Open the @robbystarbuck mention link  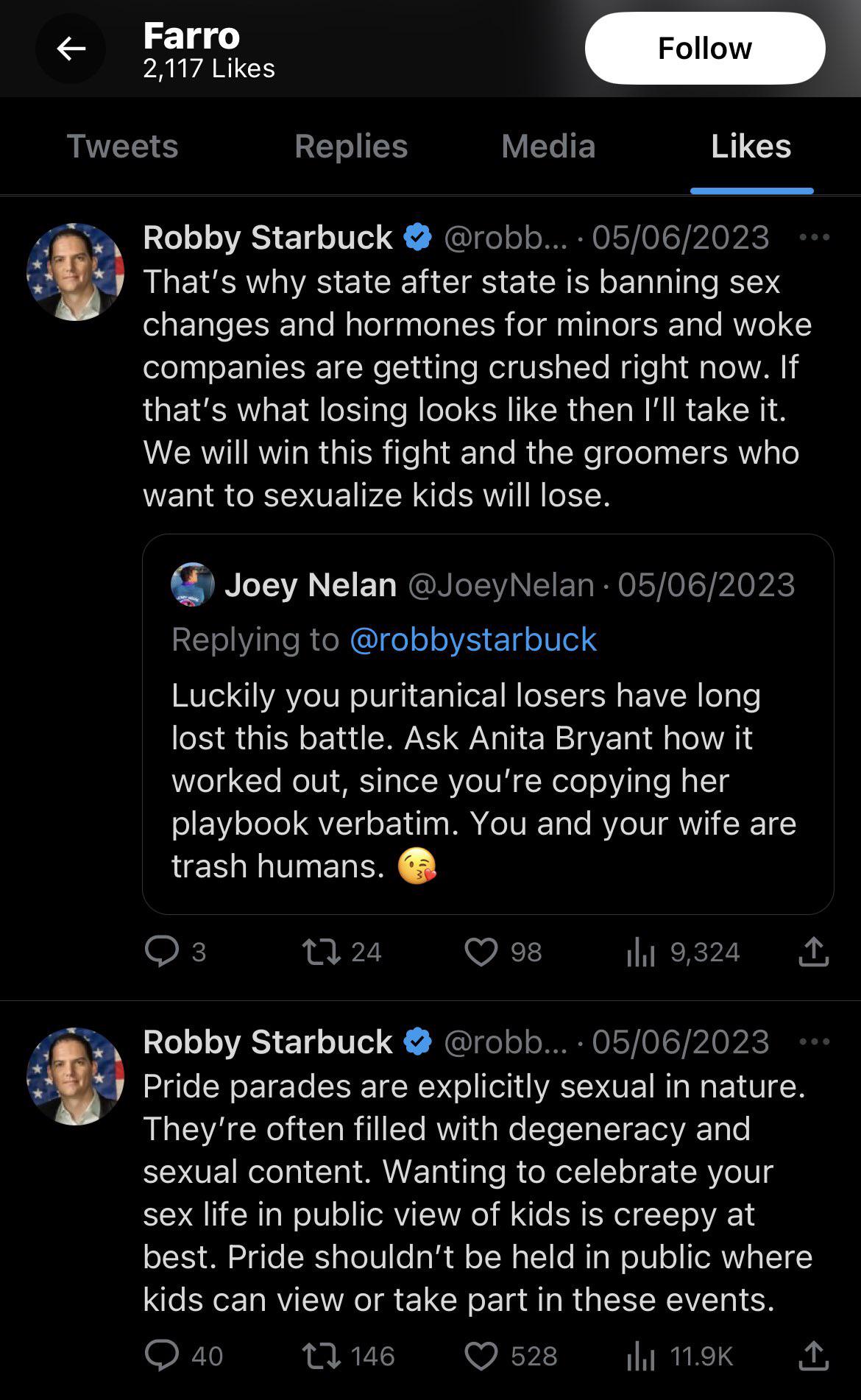click(472, 640)
